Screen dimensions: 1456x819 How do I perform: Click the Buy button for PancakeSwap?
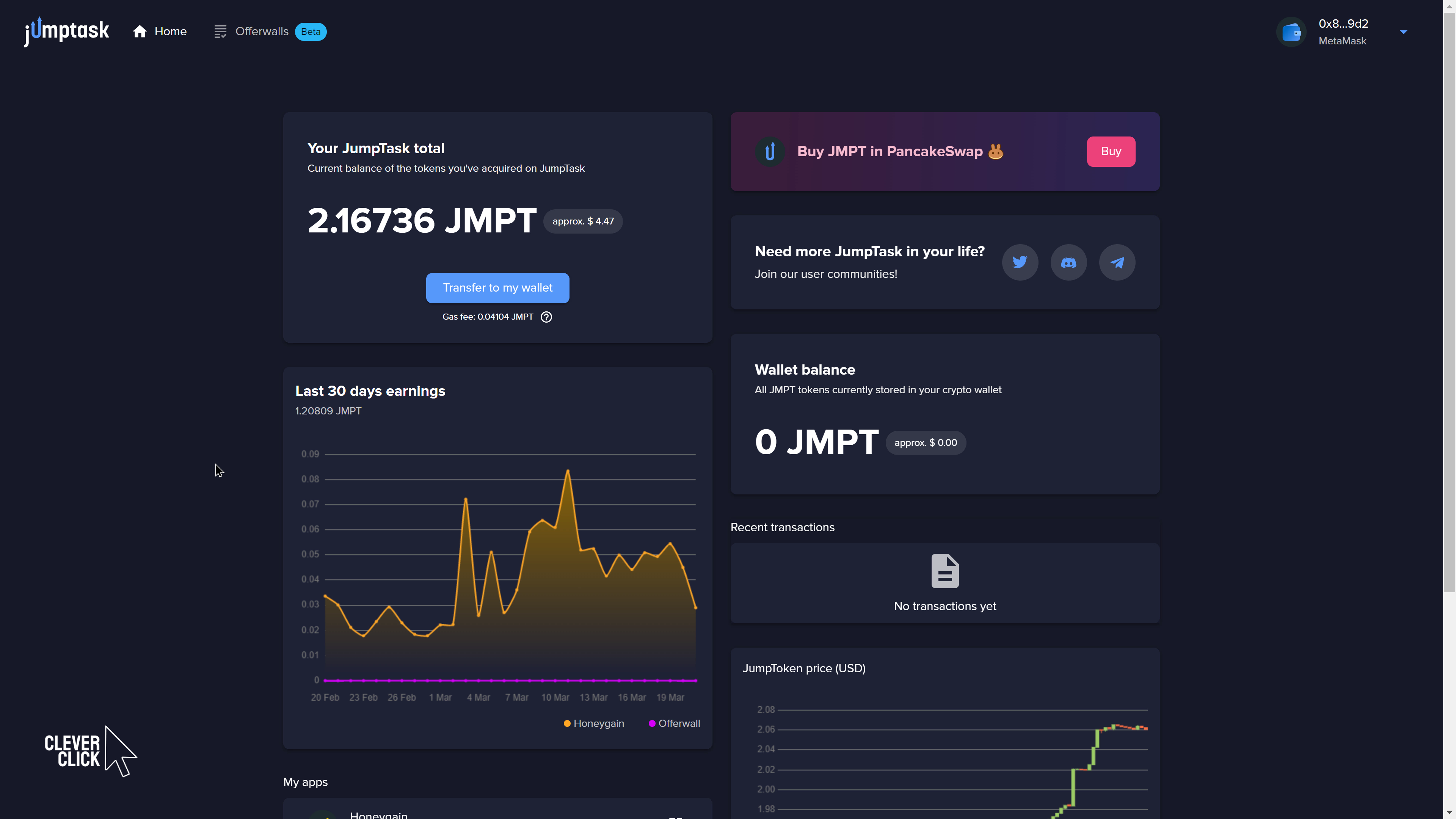point(1111,152)
